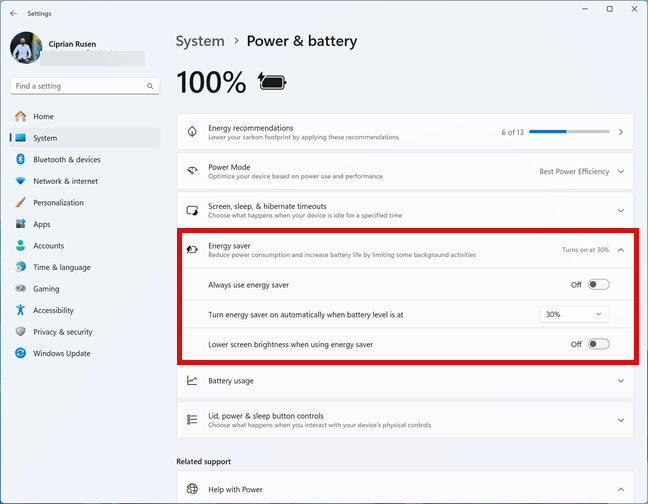648x504 pixels.
Task: Click the Lid, power & sleep button controls title
Action: [266, 416]
